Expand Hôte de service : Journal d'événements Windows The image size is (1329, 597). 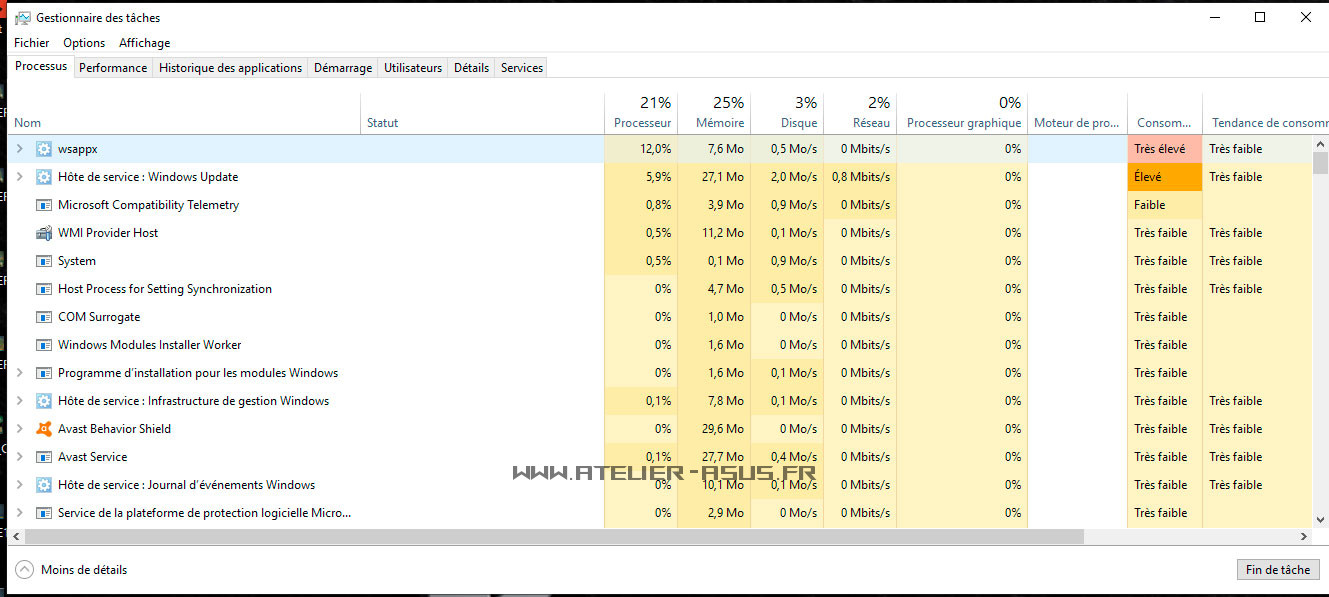19,485
